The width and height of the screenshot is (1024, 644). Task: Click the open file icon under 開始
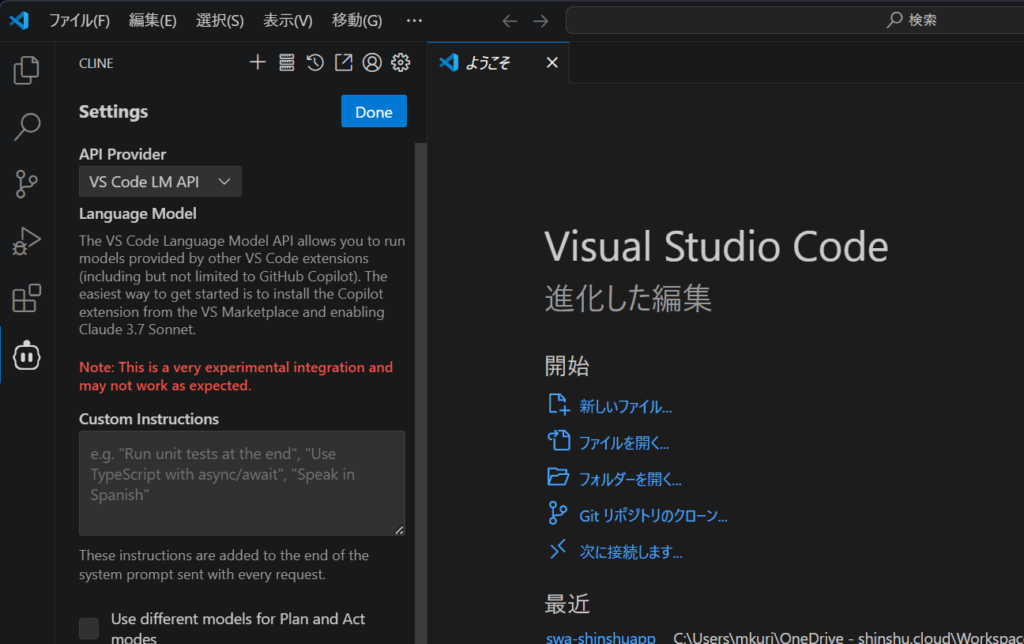pos(558,440)
